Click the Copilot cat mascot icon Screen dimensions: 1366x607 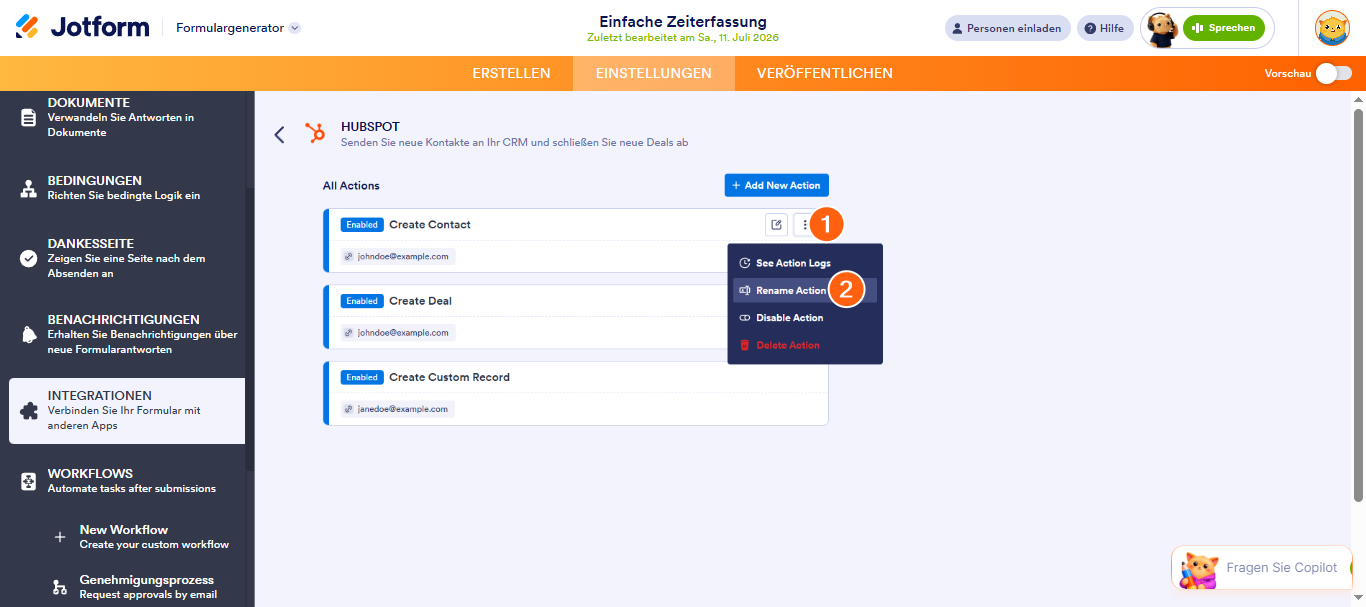click(1199, 569)
